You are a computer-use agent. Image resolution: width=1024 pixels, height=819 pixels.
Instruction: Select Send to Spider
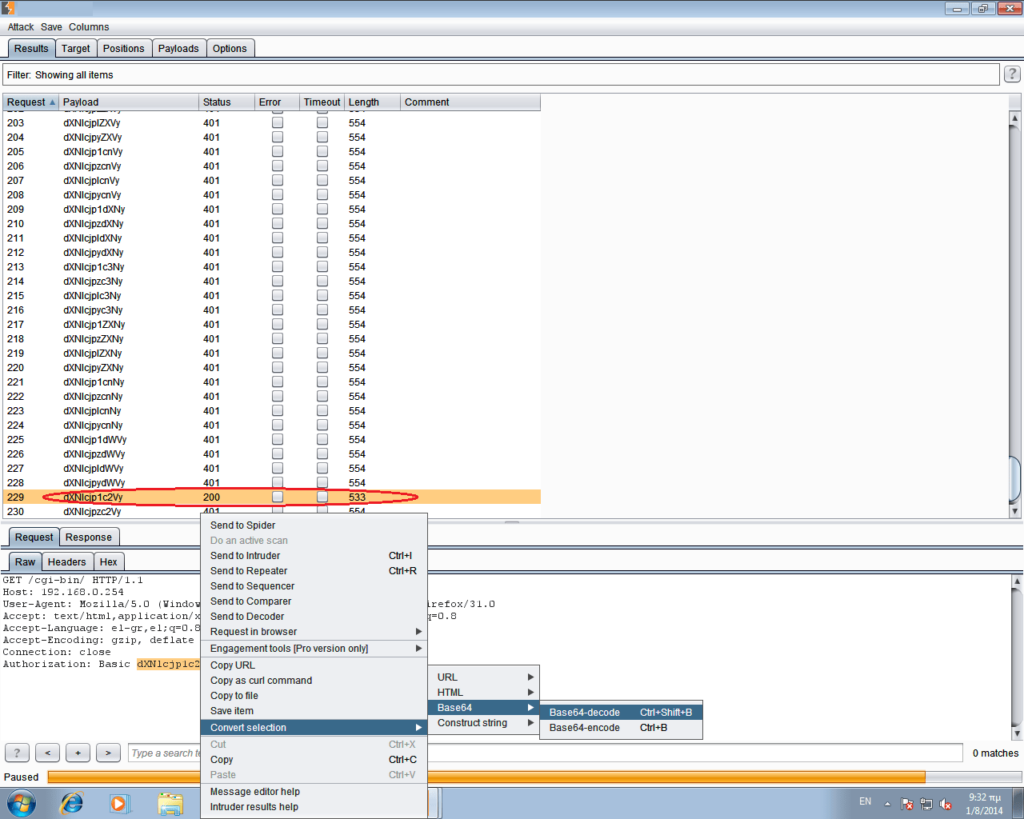coord(314,525)
